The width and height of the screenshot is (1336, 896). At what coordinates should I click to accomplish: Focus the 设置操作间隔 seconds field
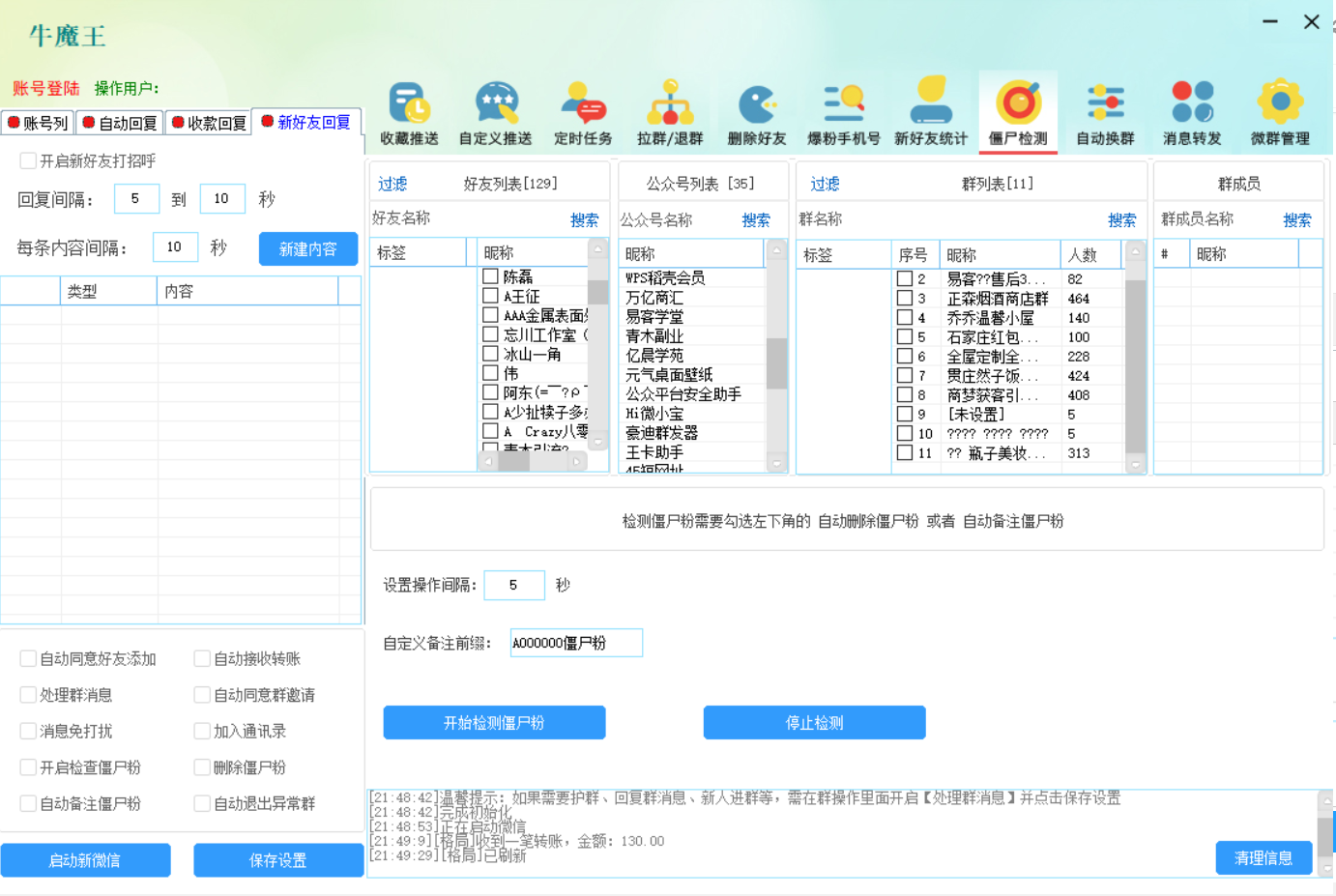point(513,585)
